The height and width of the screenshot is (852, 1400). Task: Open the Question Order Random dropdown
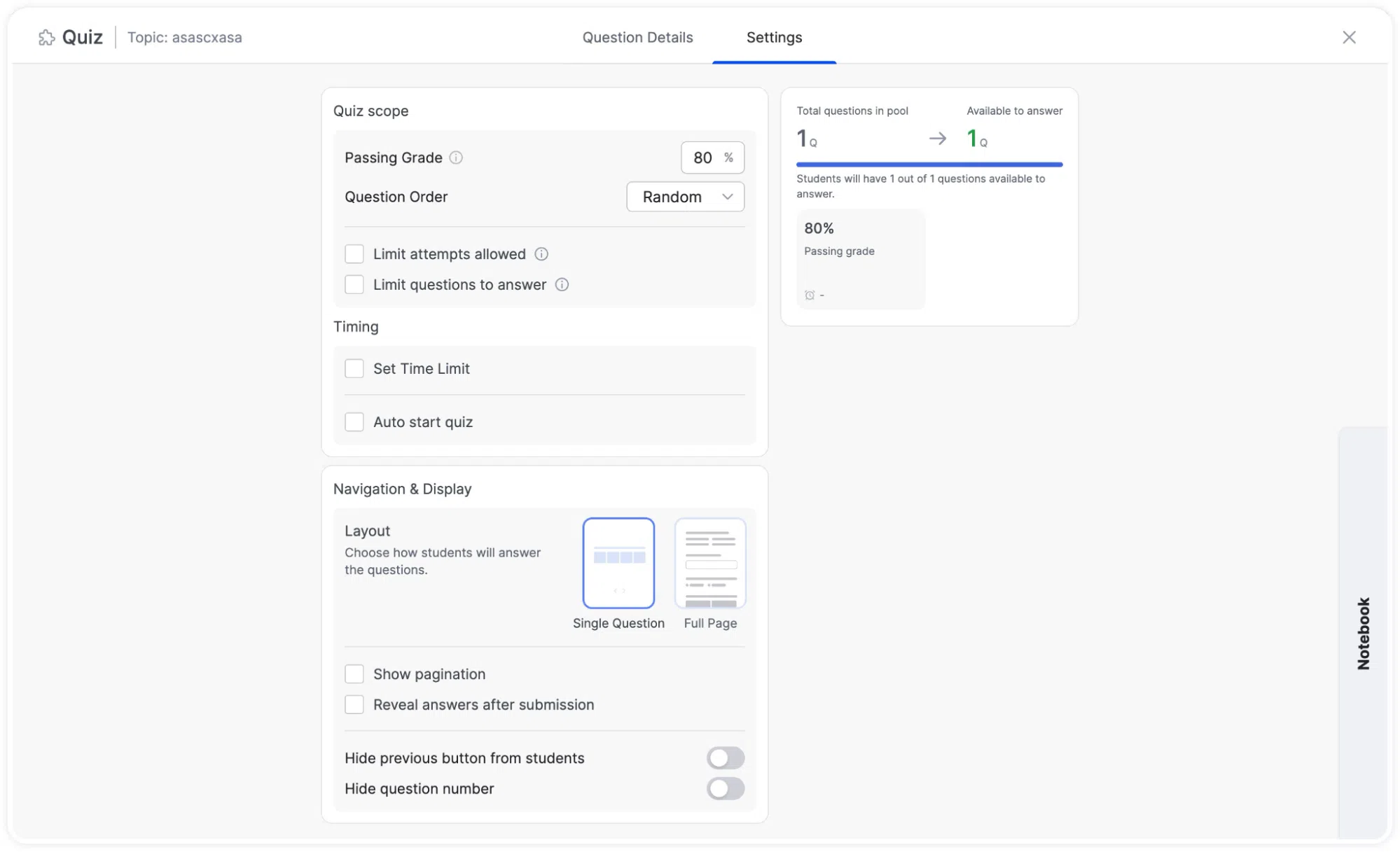tap(685, 197)
